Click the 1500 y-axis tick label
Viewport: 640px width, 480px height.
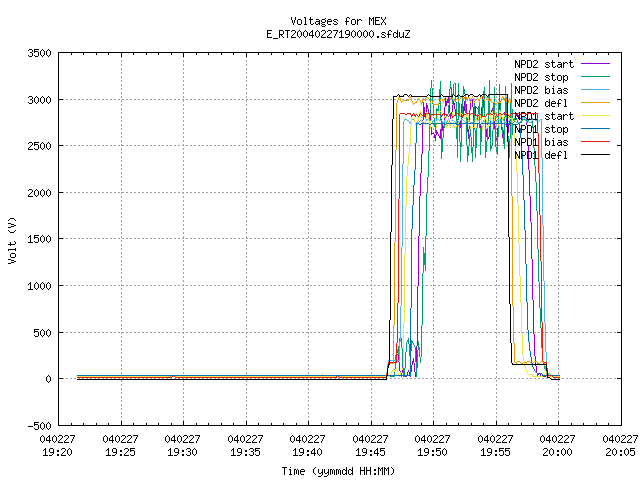(x=39, y=239)
